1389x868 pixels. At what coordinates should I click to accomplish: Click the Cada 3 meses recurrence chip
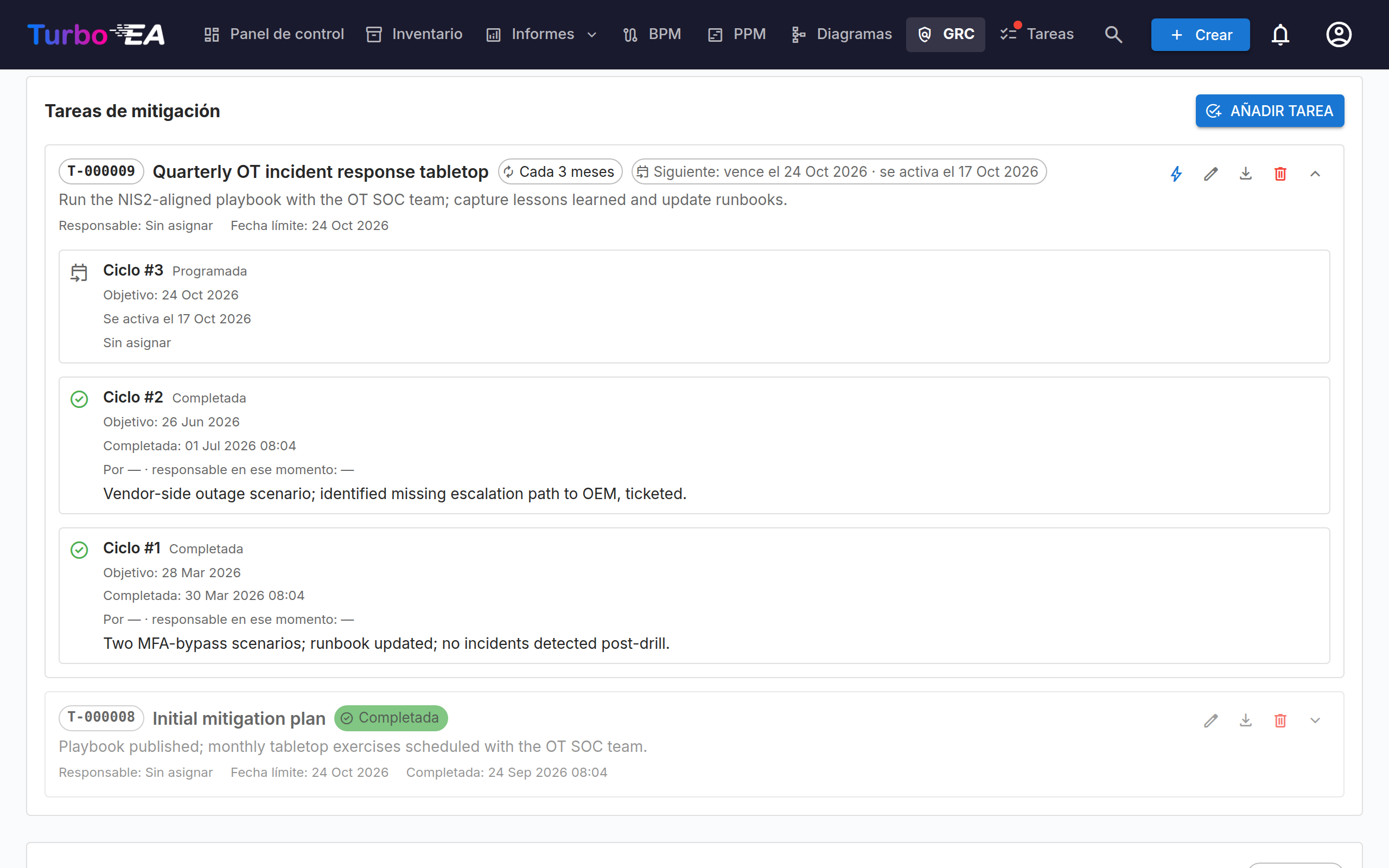(x=560, y=171)
